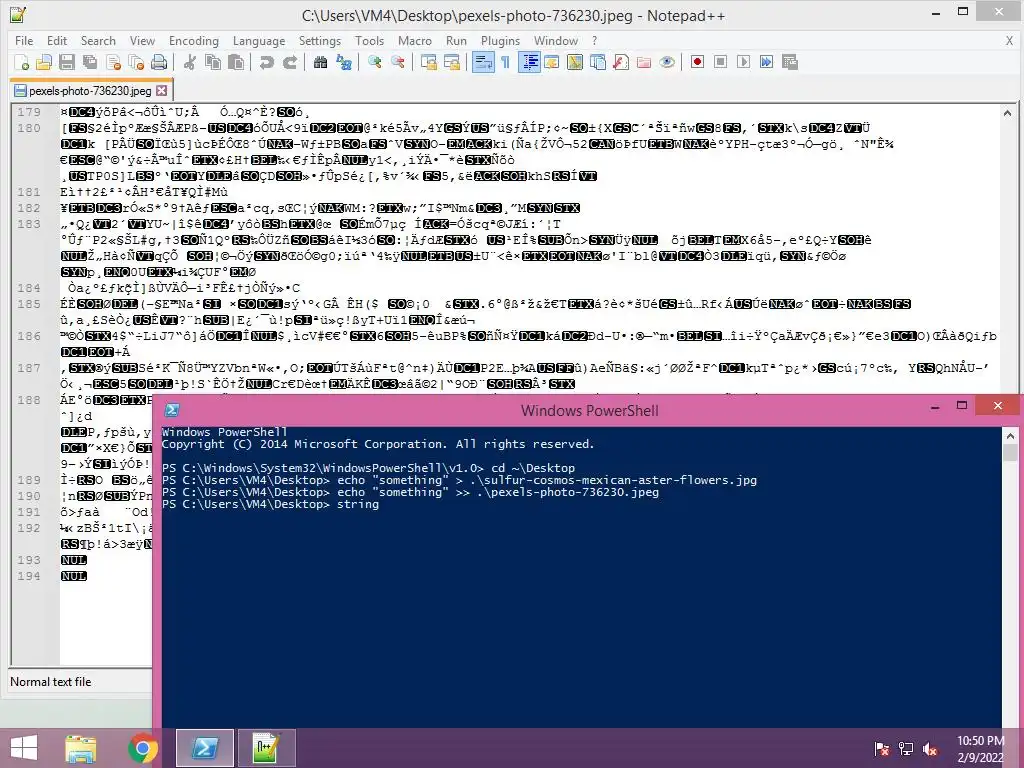
Task: Open the View menu
Action: [142, 40]
